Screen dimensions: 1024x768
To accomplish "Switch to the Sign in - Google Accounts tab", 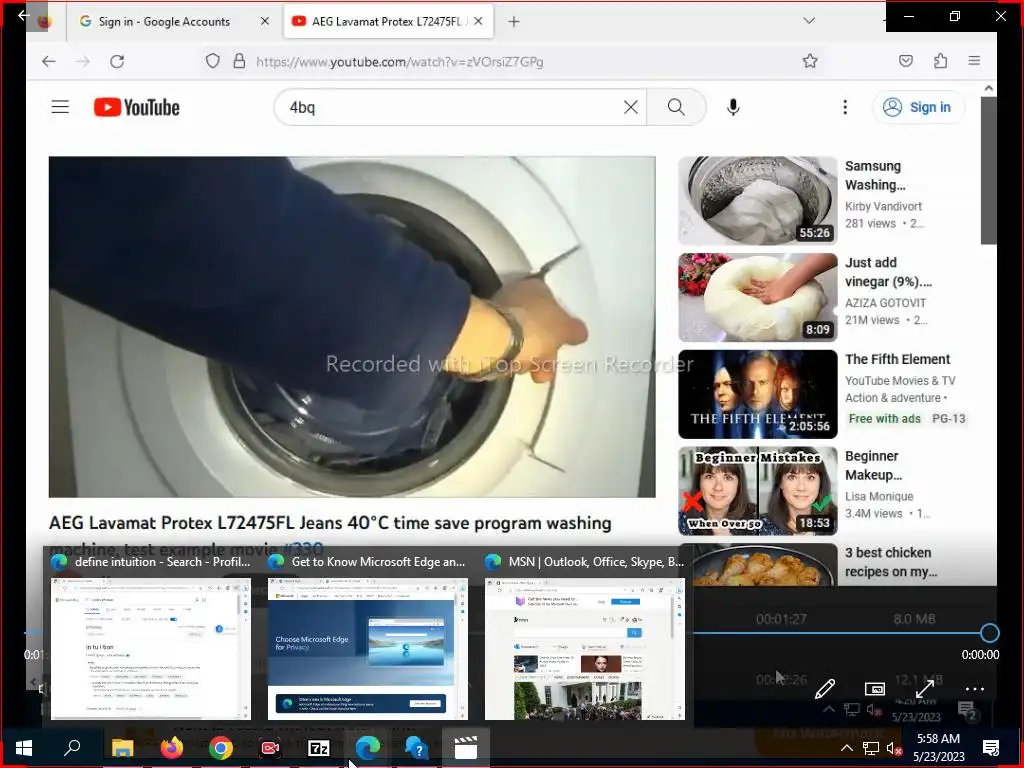I will tap(163, 22).
